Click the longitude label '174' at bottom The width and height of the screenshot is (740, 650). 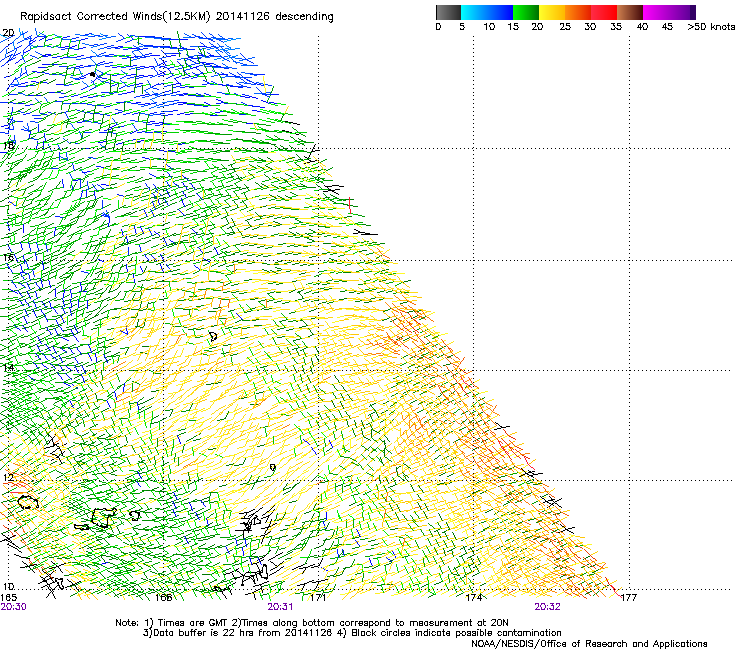473,597
